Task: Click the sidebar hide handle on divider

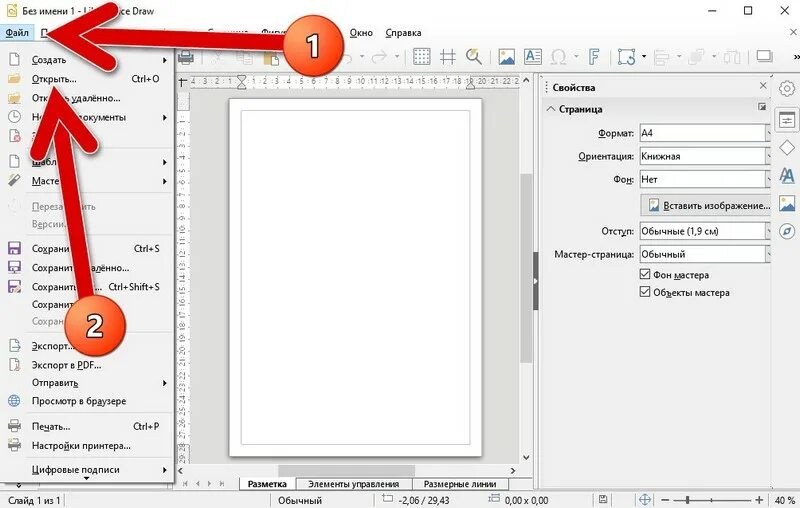Action: [536, 281]
